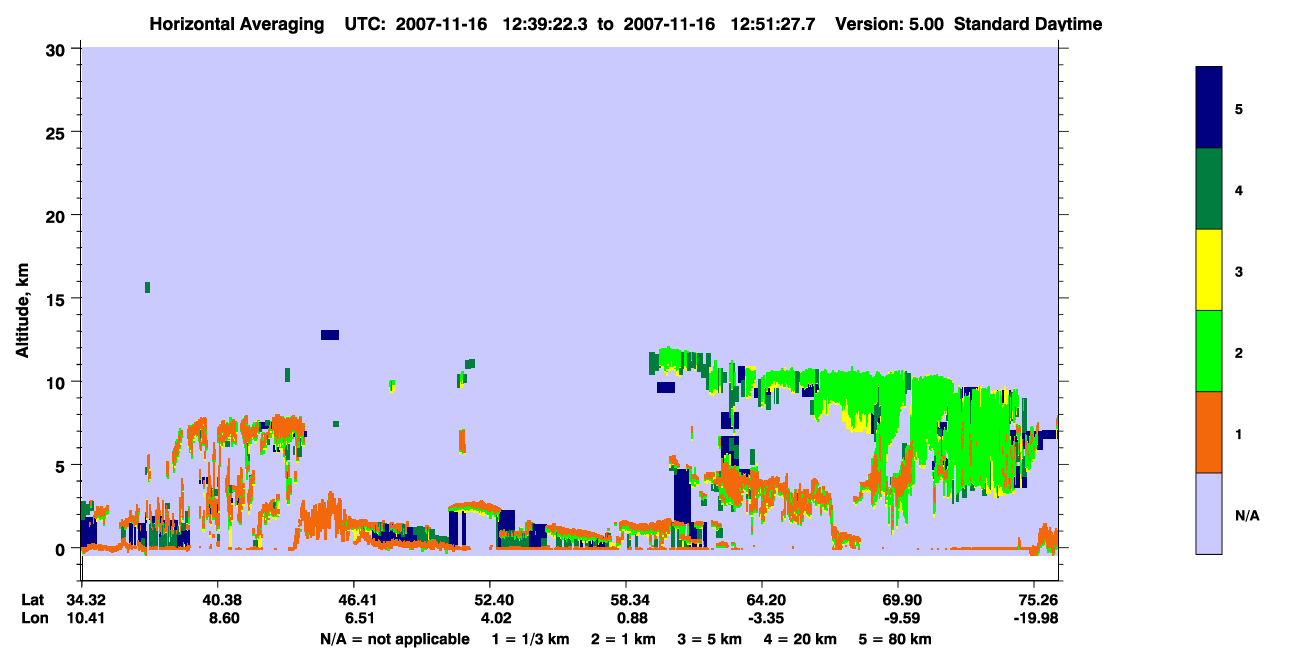This screenshot has height=667, width=1300.
Task: Click the orange level 1 colorbar segment
Action: click(1209, 432)
